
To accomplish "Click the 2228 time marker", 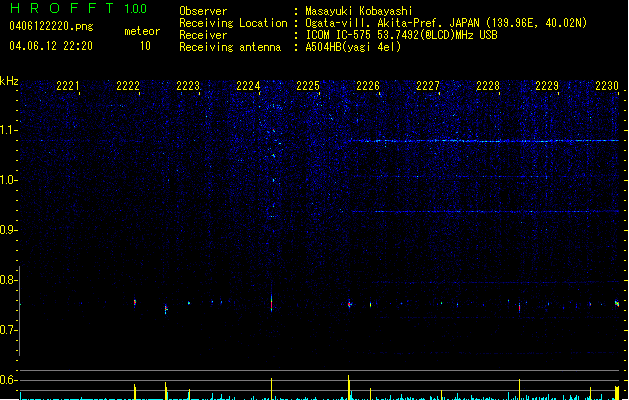I will [488, 85].
